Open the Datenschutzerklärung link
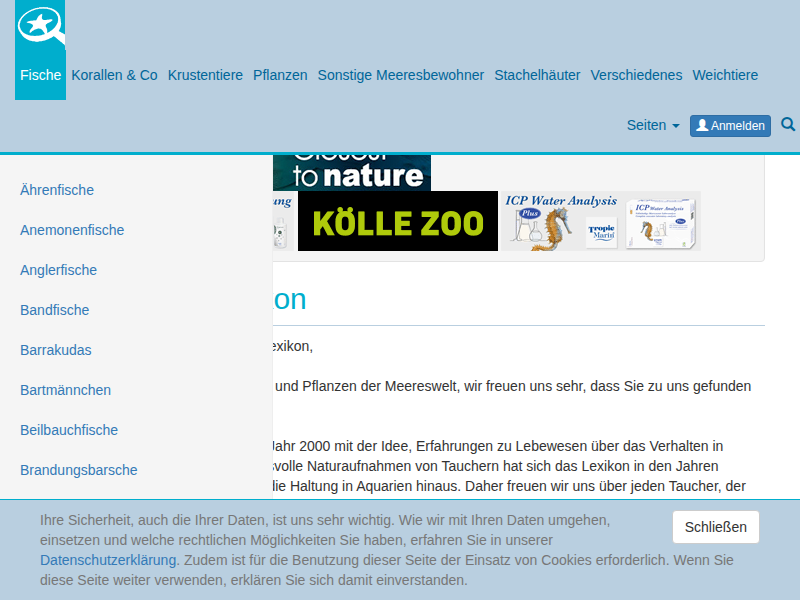Screen dimensions: 800x600 [x=109, y=560]
